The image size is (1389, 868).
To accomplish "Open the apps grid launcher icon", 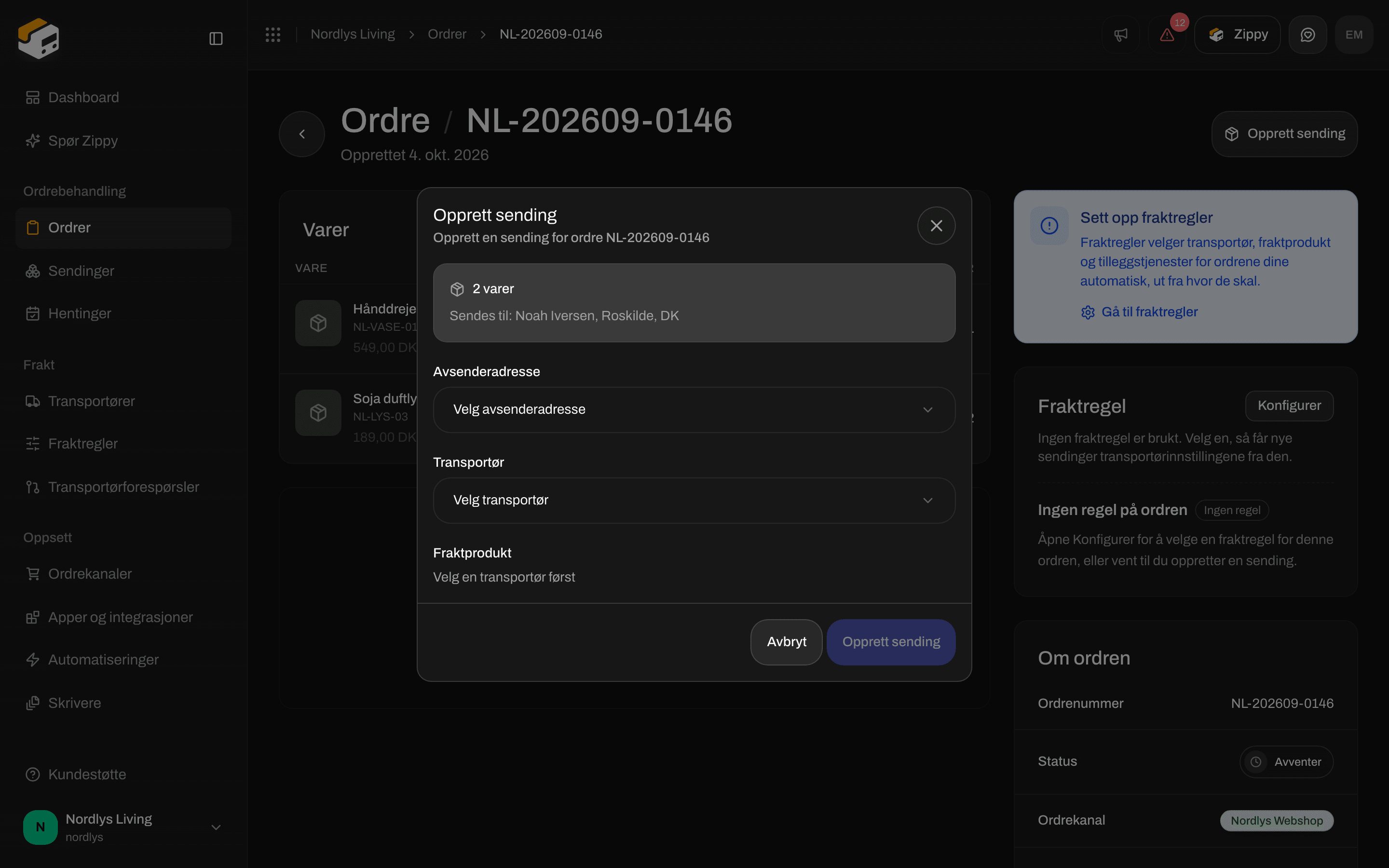I will [x=272, y=34].
